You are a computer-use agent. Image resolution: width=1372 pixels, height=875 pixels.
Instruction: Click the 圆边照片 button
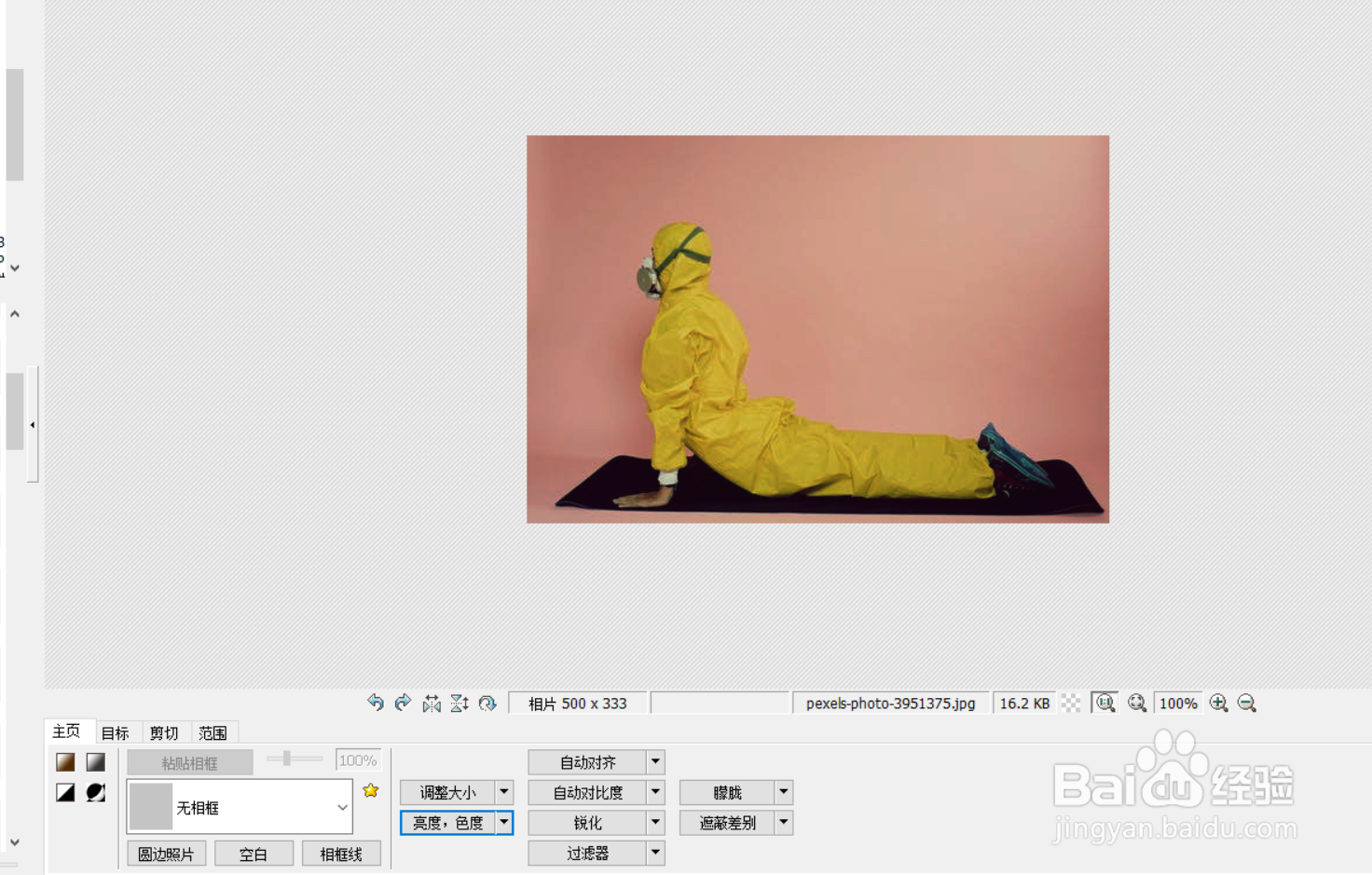[167, 854]
